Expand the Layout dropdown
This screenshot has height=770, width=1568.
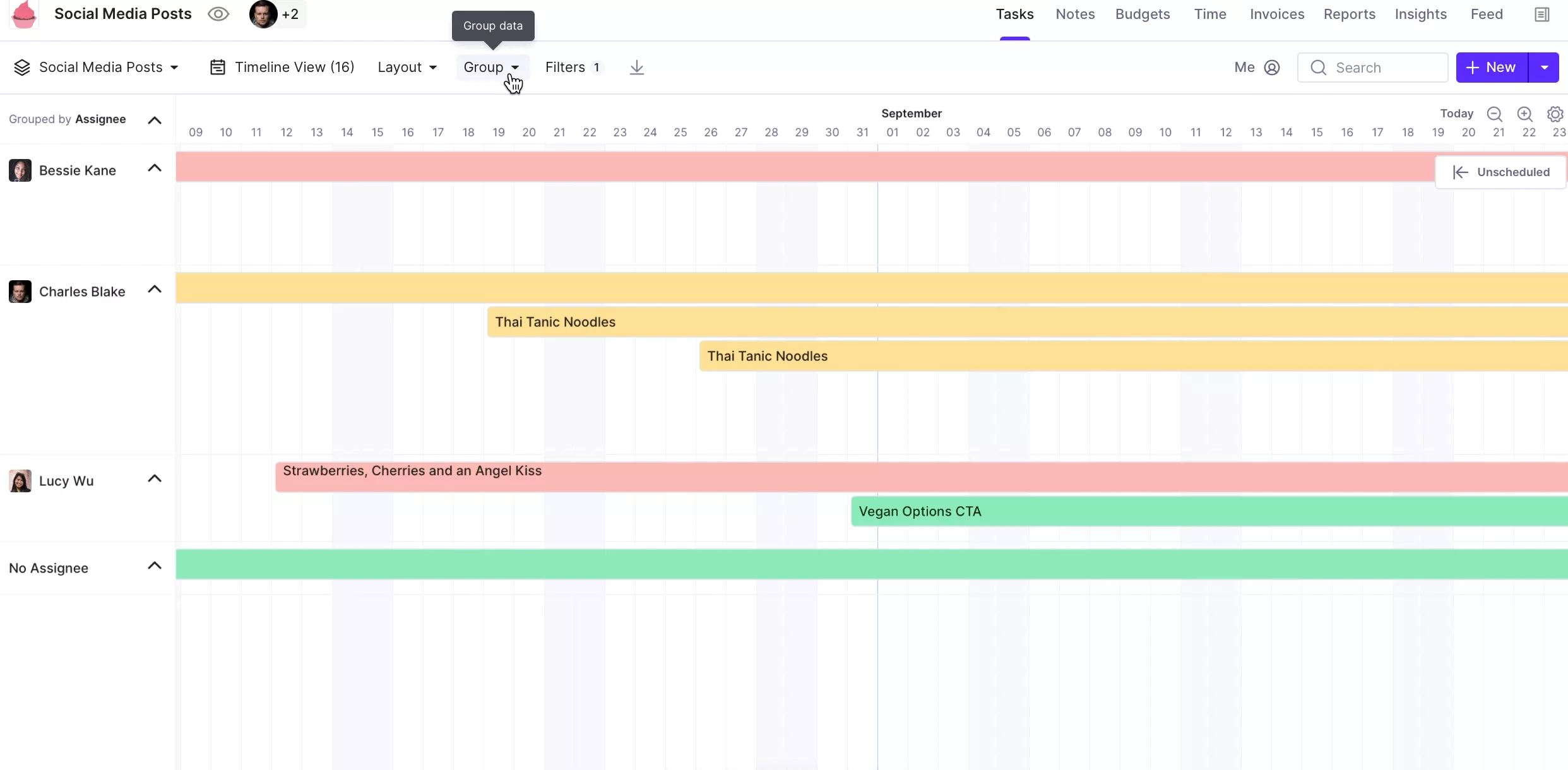(407, 68)
